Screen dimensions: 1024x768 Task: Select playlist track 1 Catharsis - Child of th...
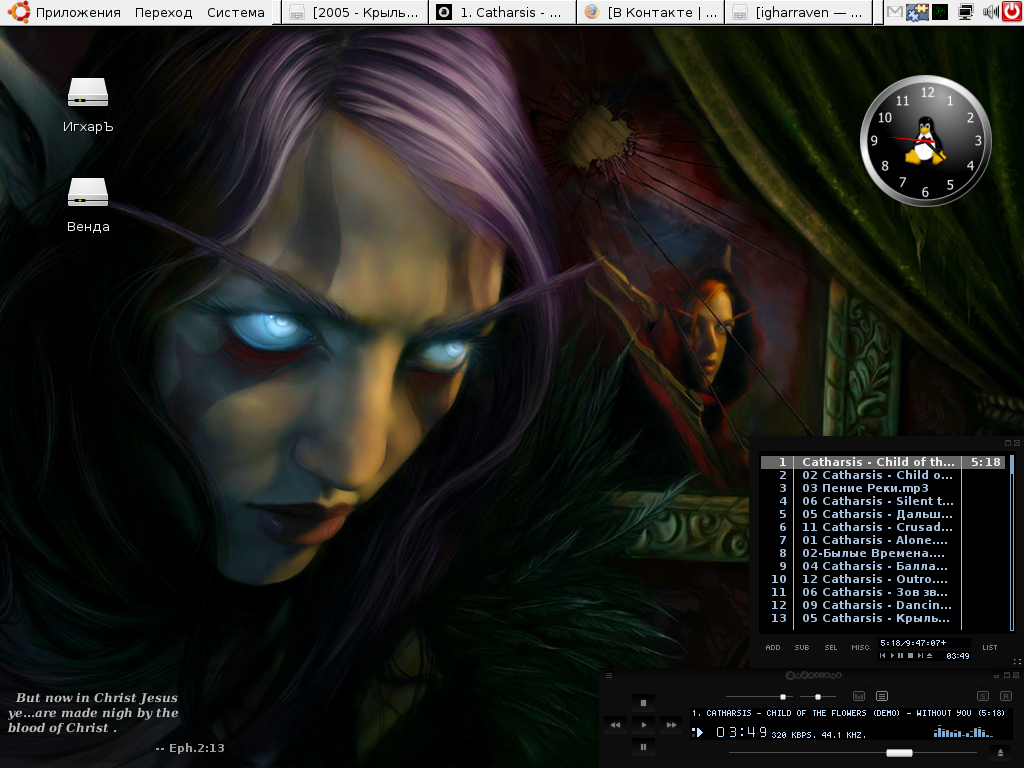pos(882,462)
